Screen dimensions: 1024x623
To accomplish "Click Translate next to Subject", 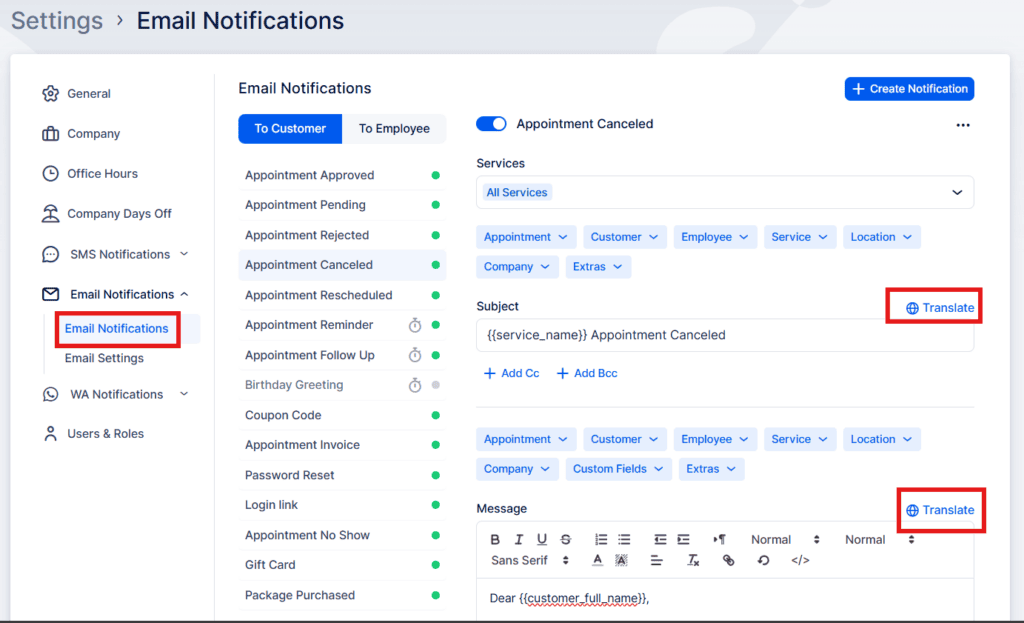I will [x=940, y=308].
